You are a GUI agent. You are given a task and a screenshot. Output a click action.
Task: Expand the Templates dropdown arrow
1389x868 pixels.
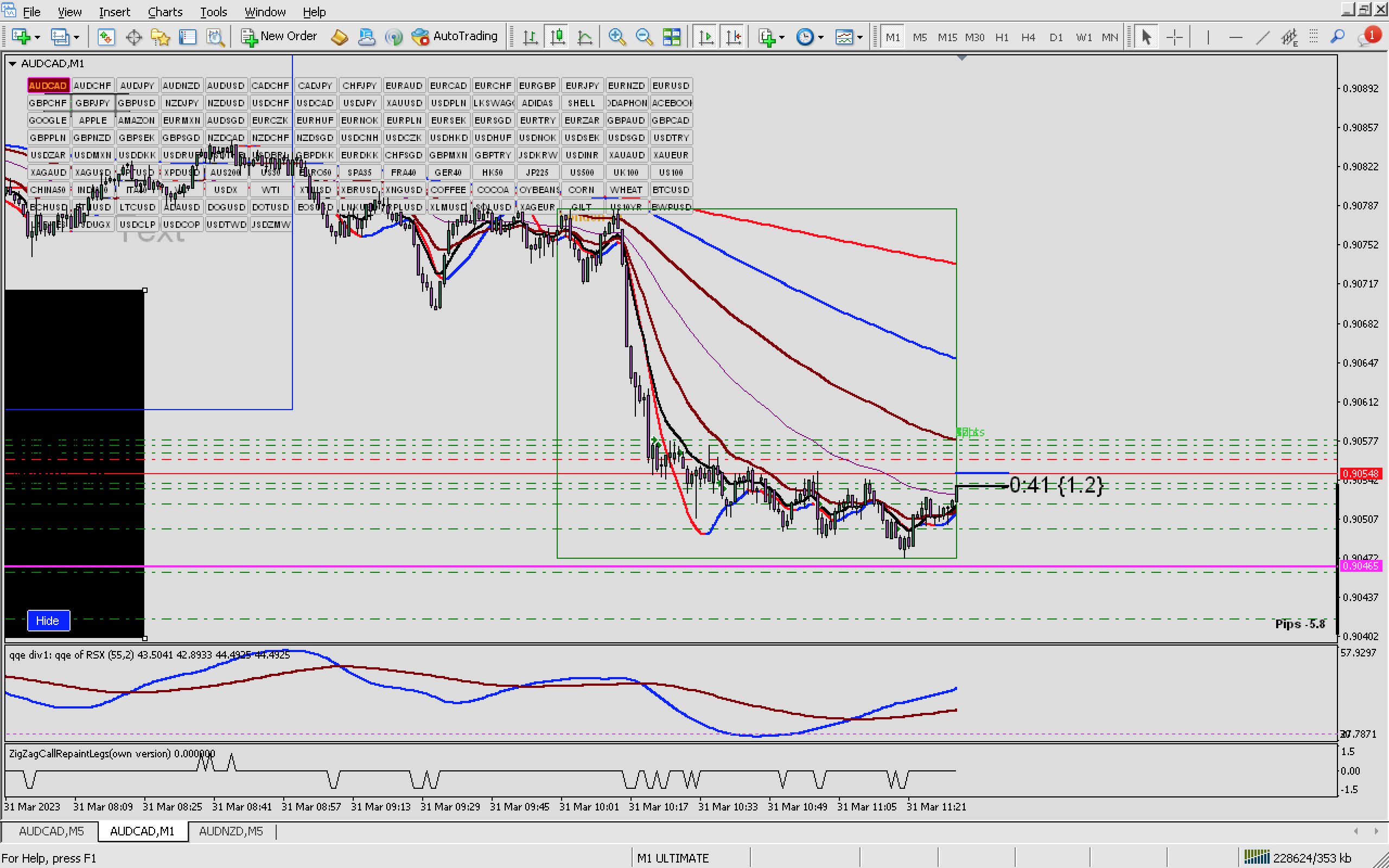point(860,37)
